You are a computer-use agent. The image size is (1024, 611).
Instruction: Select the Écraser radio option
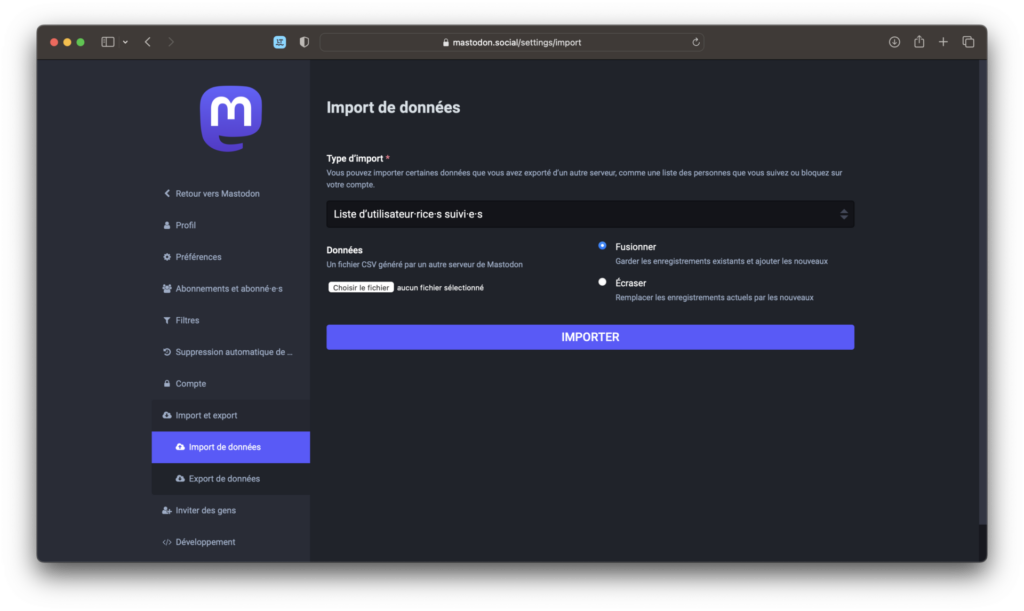[602, 282]
